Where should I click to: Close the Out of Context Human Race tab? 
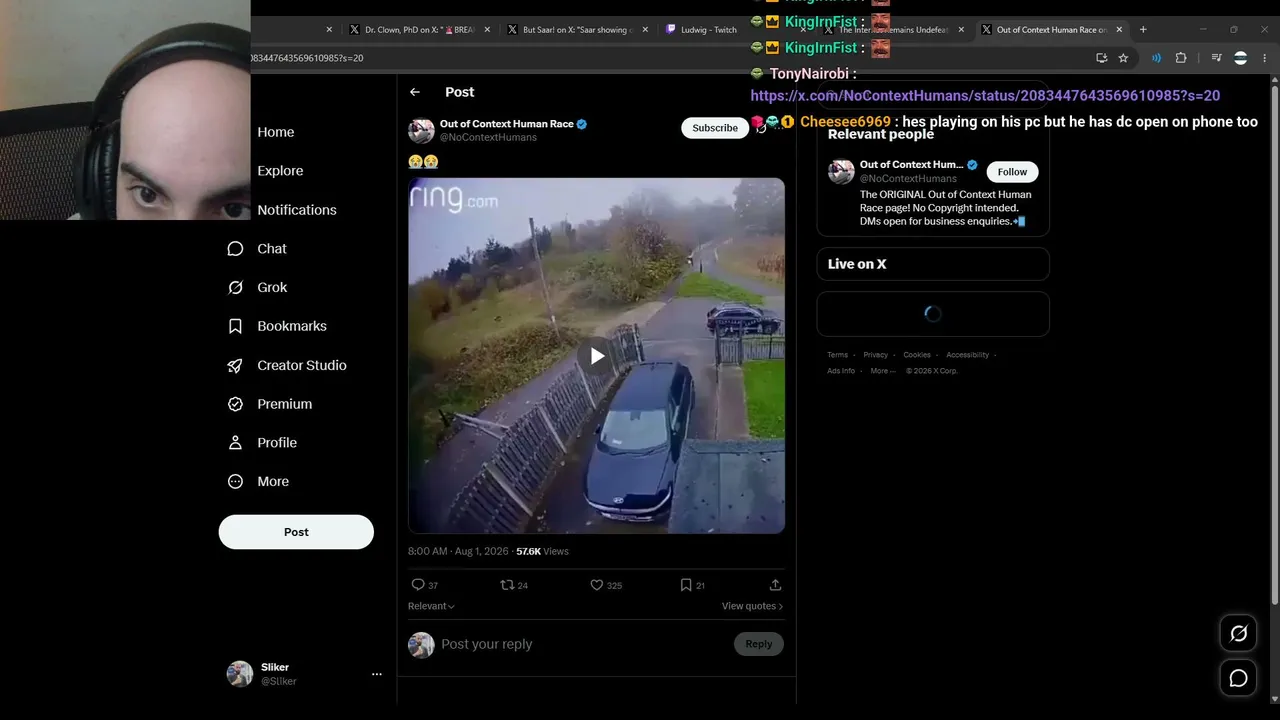click(x=1119, y=30)
